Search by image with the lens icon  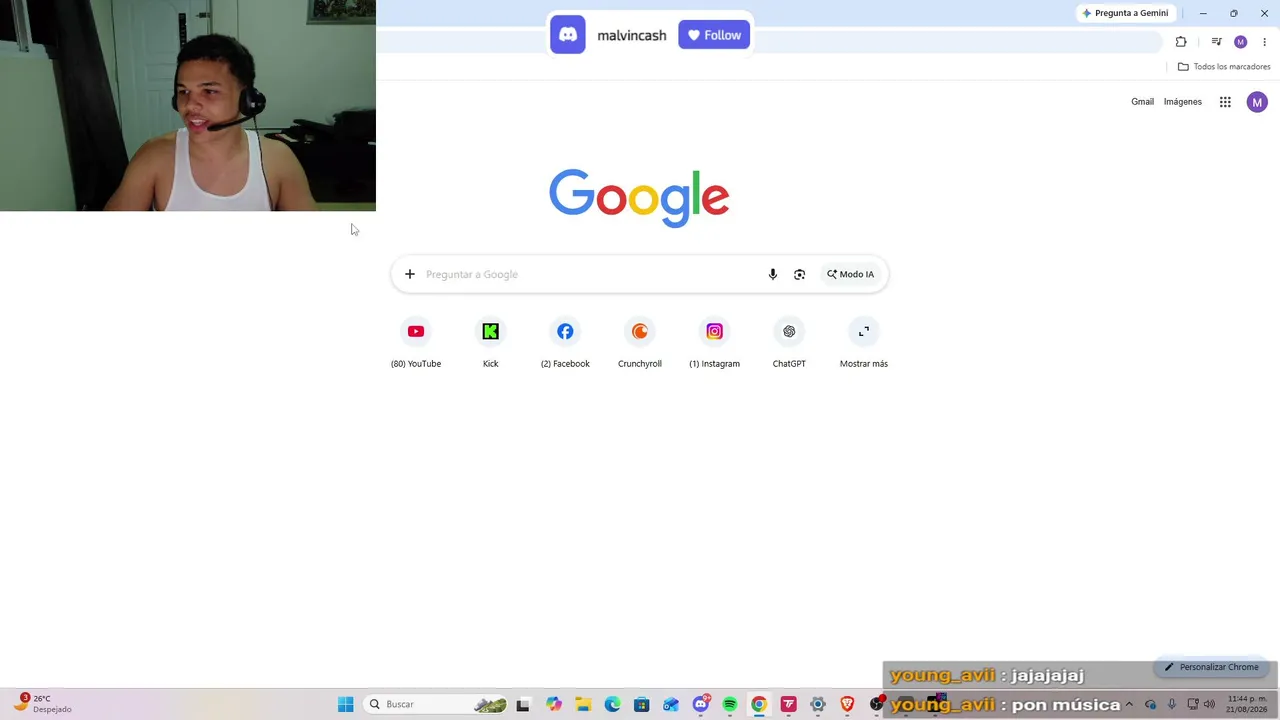point(799,274)
